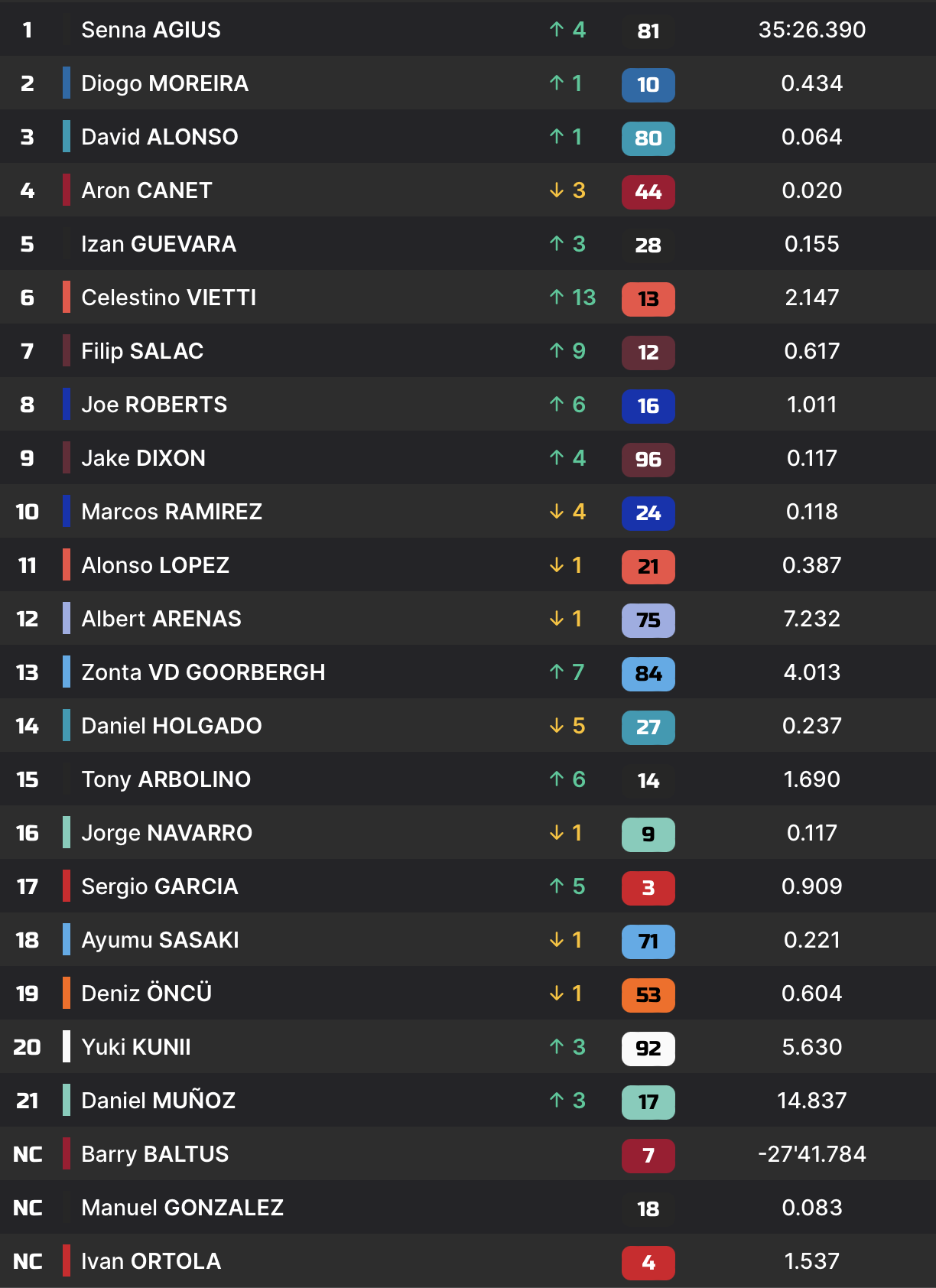Select rider name Tony ARBOLINO

pyautogui.click(x=166, y=779)
